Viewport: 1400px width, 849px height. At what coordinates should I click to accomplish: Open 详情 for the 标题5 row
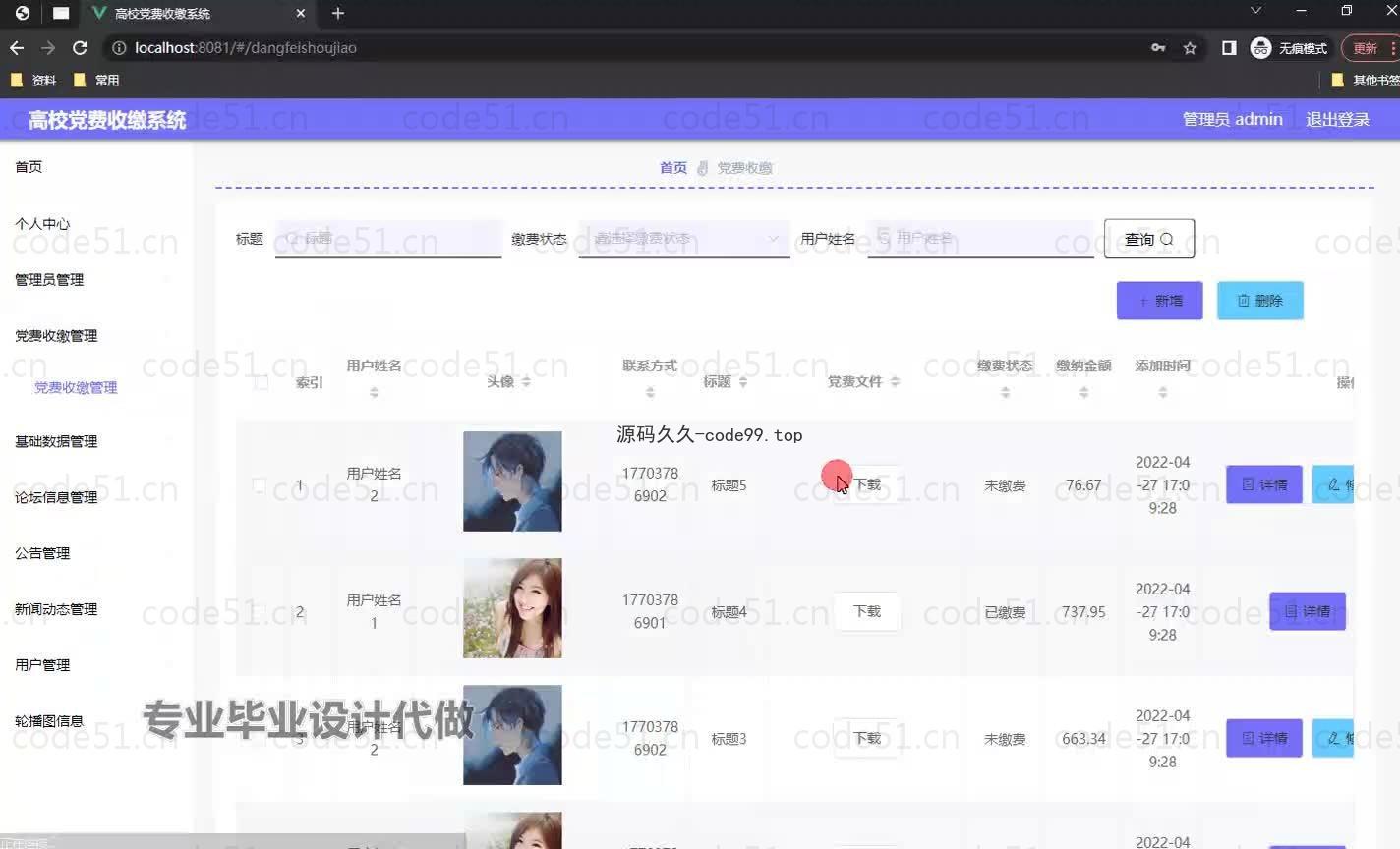[1264, 484]
